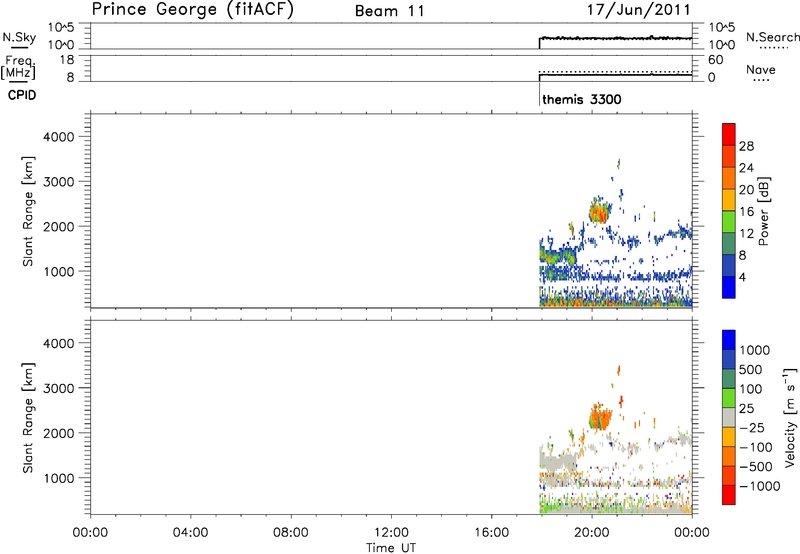Click the date '17/Jun/2011'

pyautogui.click(x=639, y=10)
